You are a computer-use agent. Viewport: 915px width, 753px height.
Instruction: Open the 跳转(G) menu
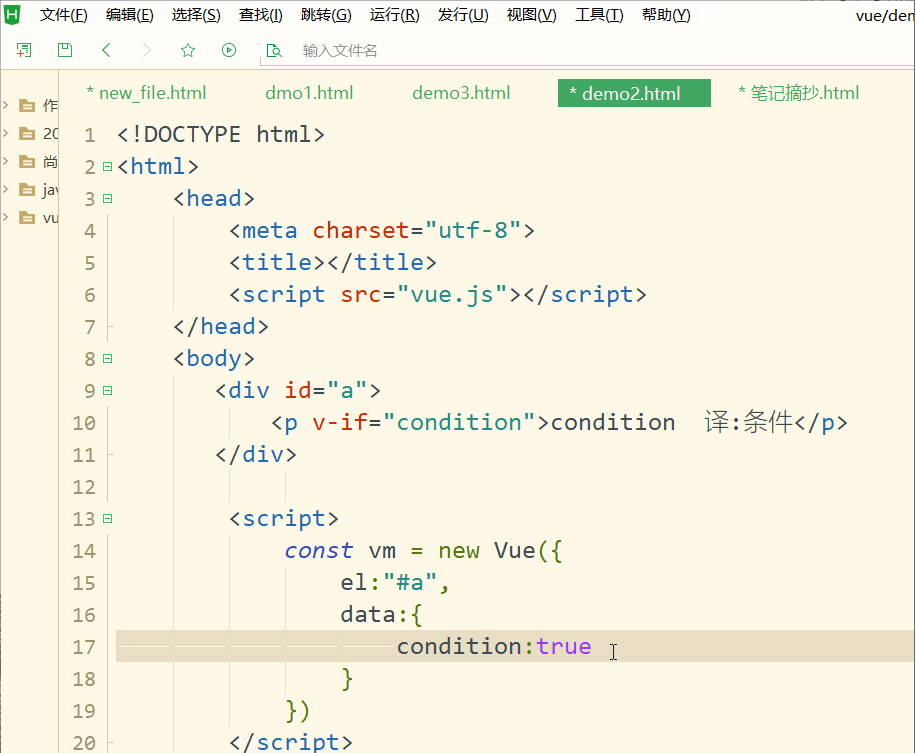pos(326,15)
